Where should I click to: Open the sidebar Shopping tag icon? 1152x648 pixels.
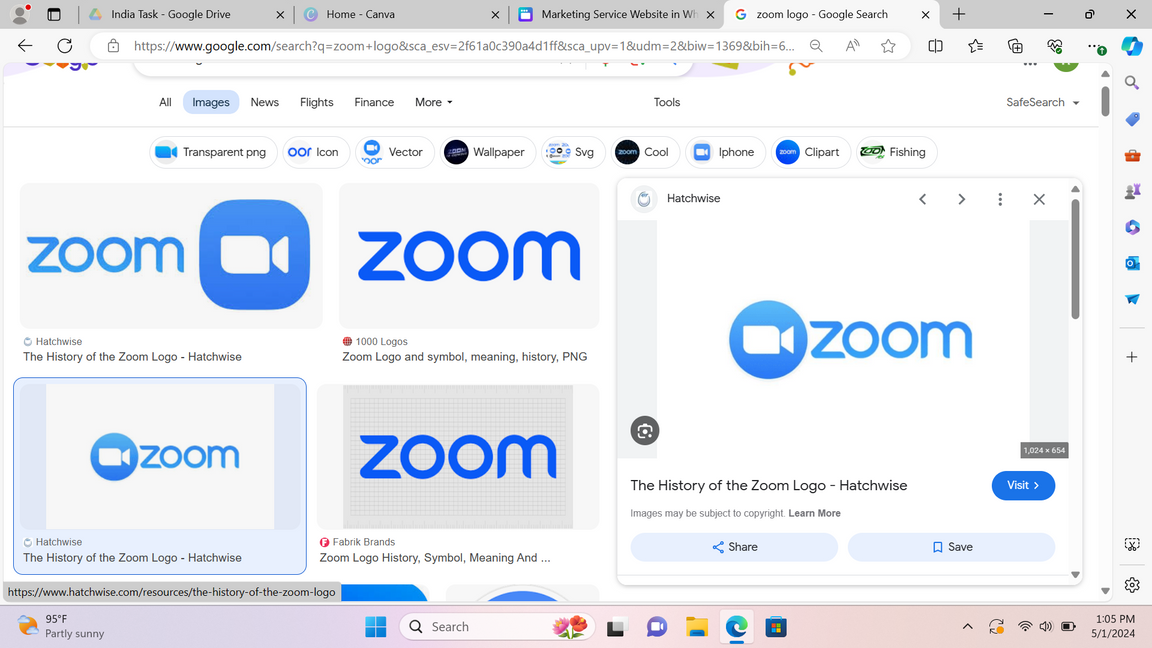(x=1132, y=118)
